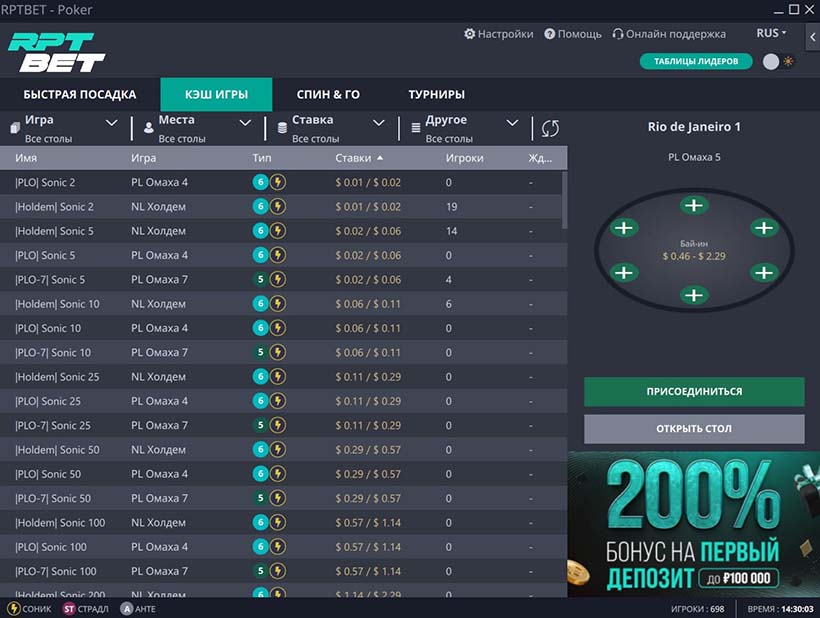
Task: Sort by the Игра column header
Action: (144, 158)
